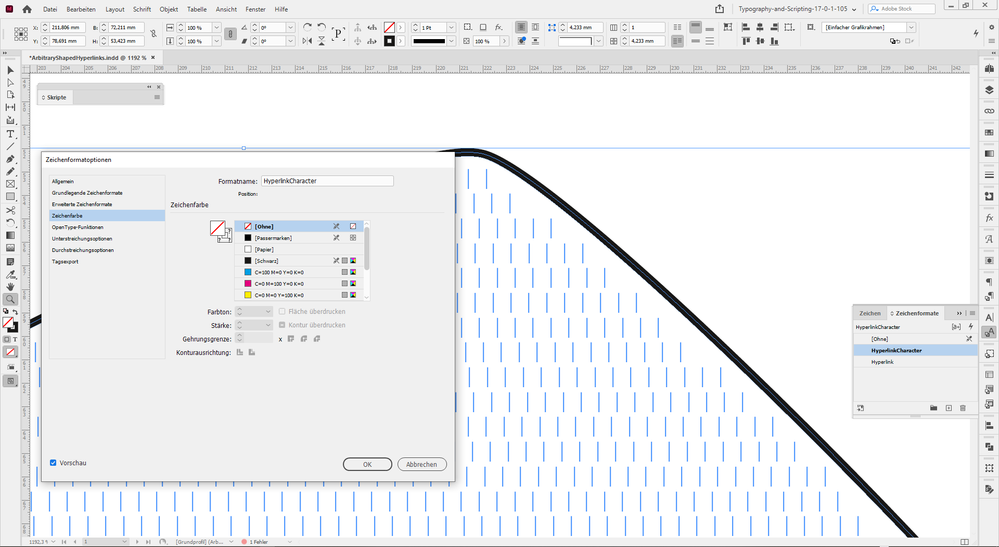Select the Zoom (magnifier) tool

pos(10,299)
